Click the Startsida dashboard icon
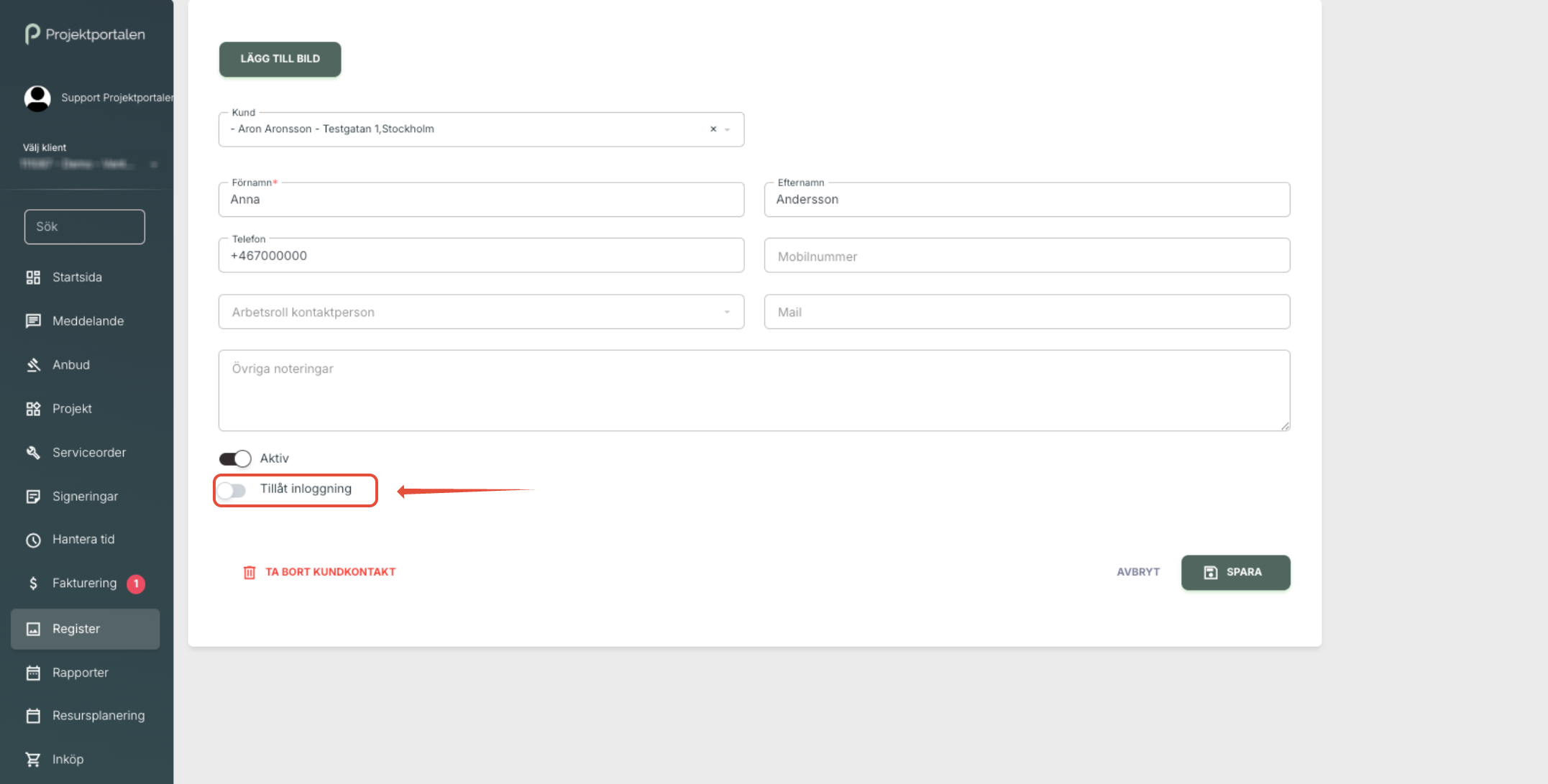This screenshot has width=1548, height=784. click(x=33, y=277)
